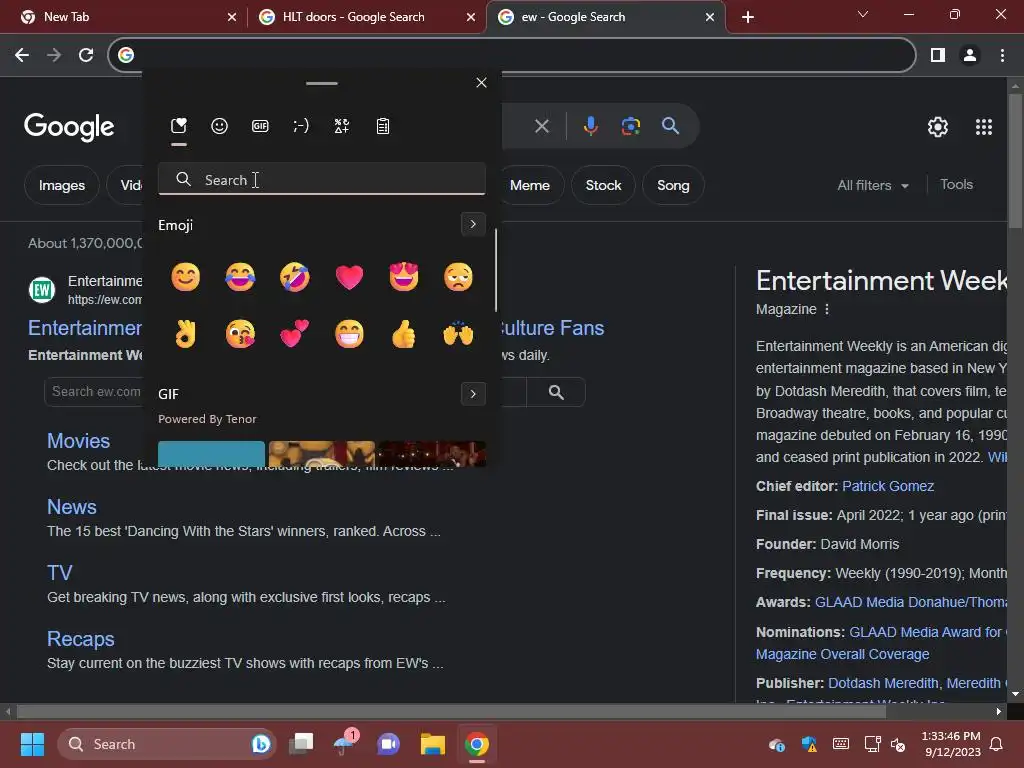This screenshot has height=768, width=1024.
Task: Open the Google apps grid
Action: pyautogui.click(x=984, y=127)
